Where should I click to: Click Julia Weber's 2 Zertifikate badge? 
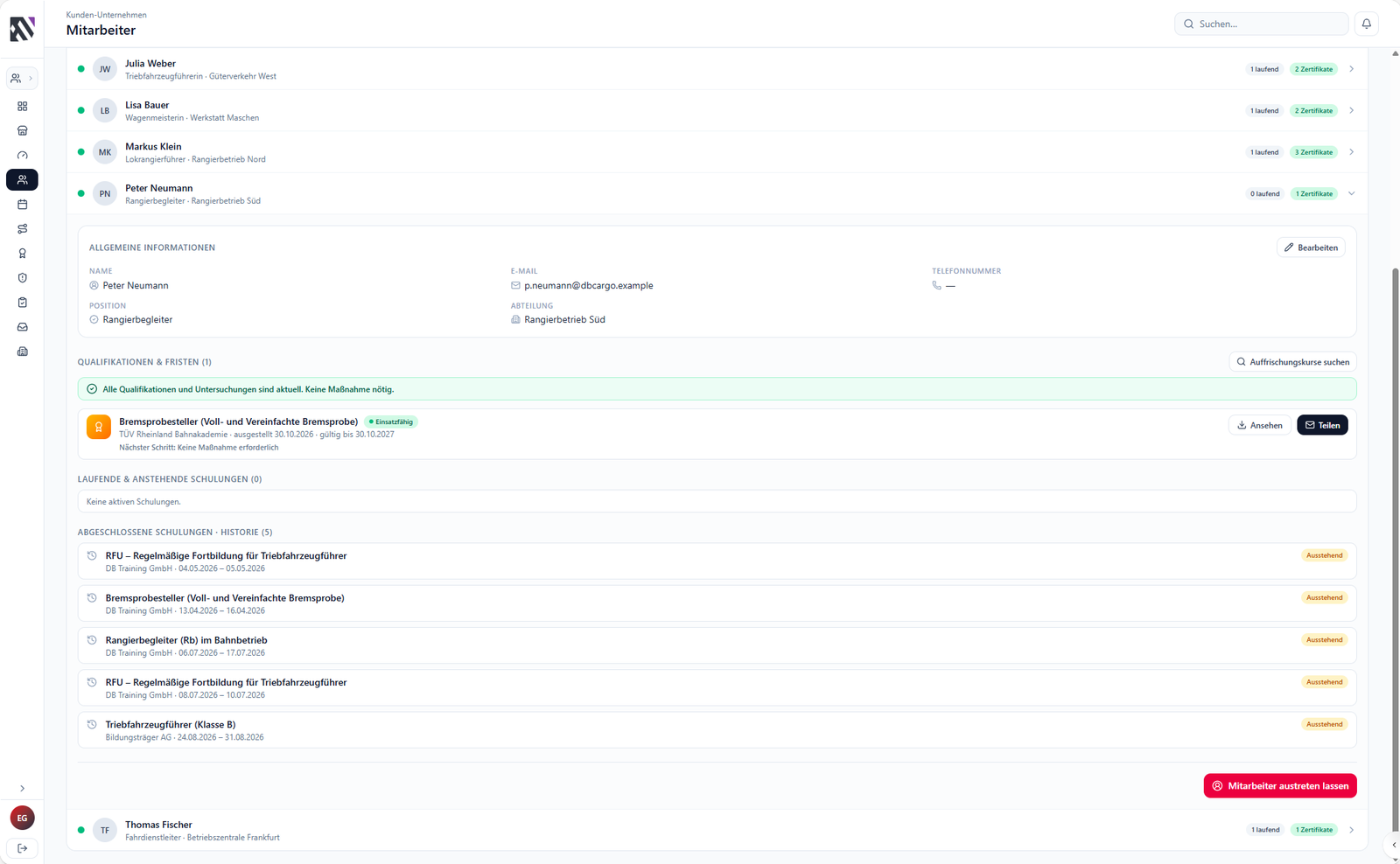pyautogui.click(x=1313, y=69)
